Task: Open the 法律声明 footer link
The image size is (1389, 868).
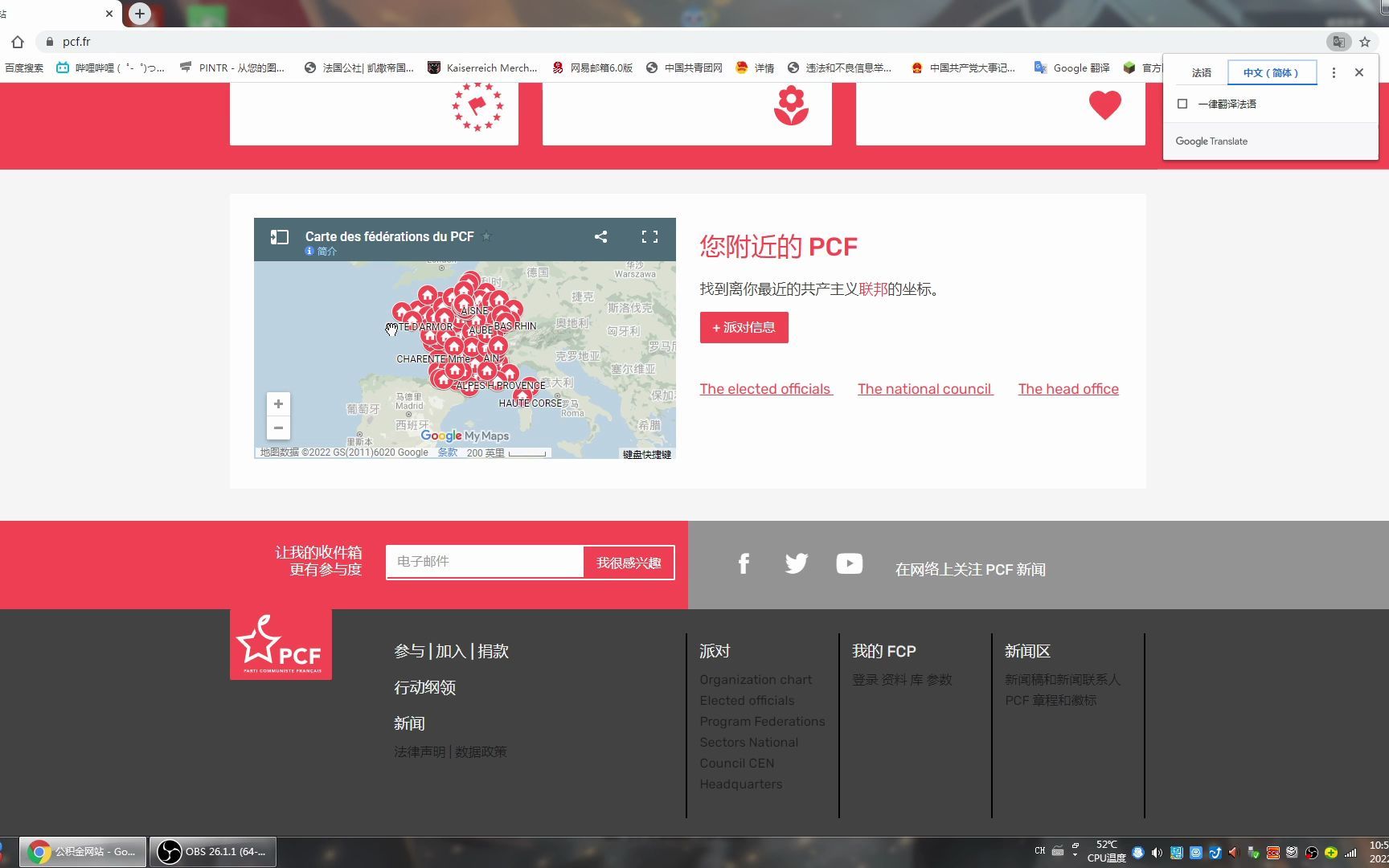Action: point(420,751)
